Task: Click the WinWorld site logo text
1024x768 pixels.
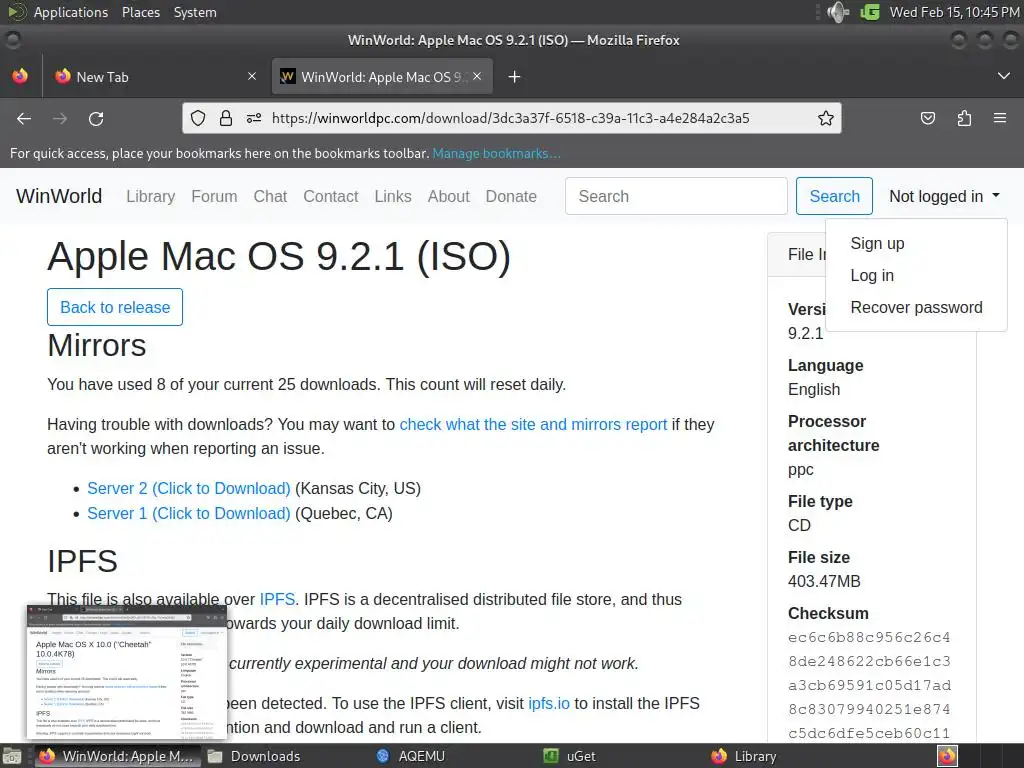Action: pos(59,196)
